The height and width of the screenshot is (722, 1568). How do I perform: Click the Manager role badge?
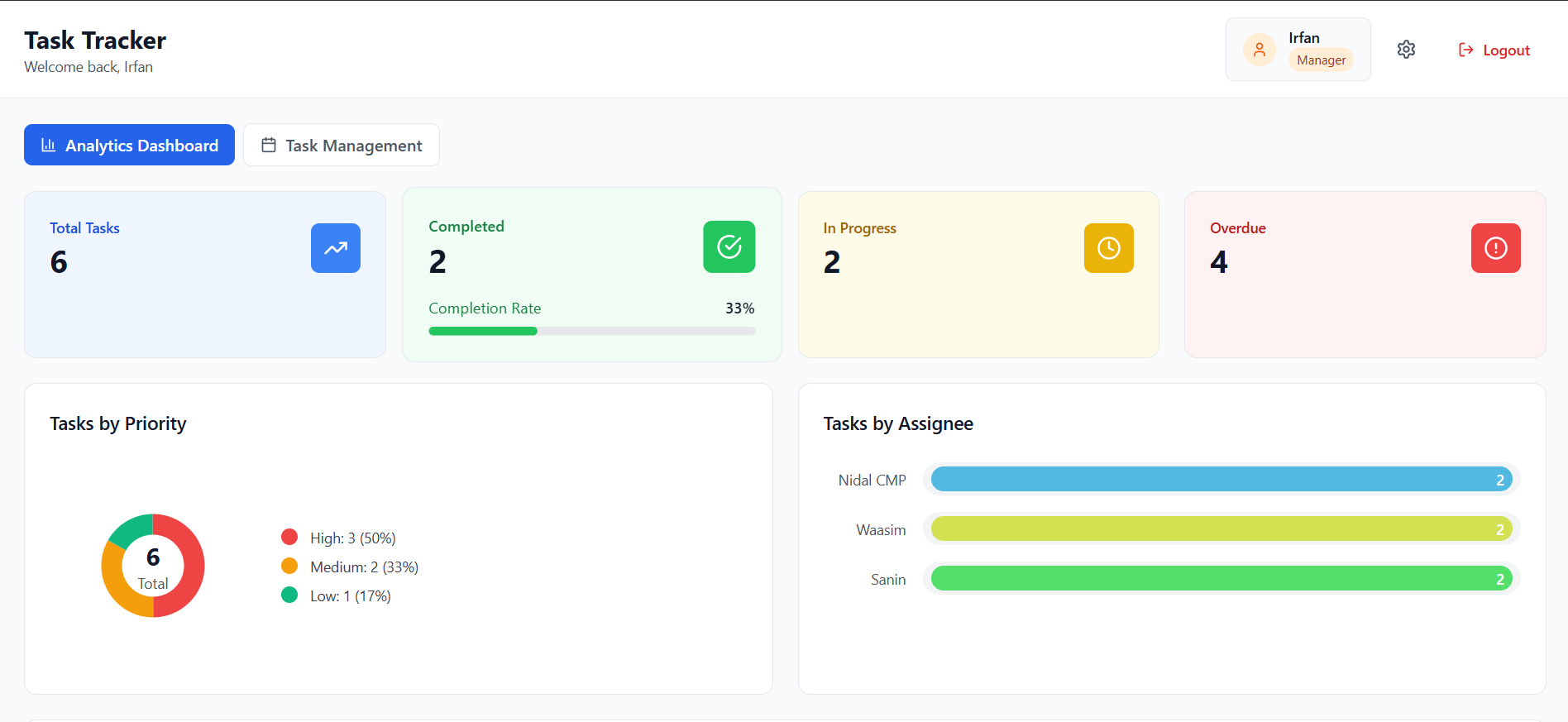tap(1321, 60)
